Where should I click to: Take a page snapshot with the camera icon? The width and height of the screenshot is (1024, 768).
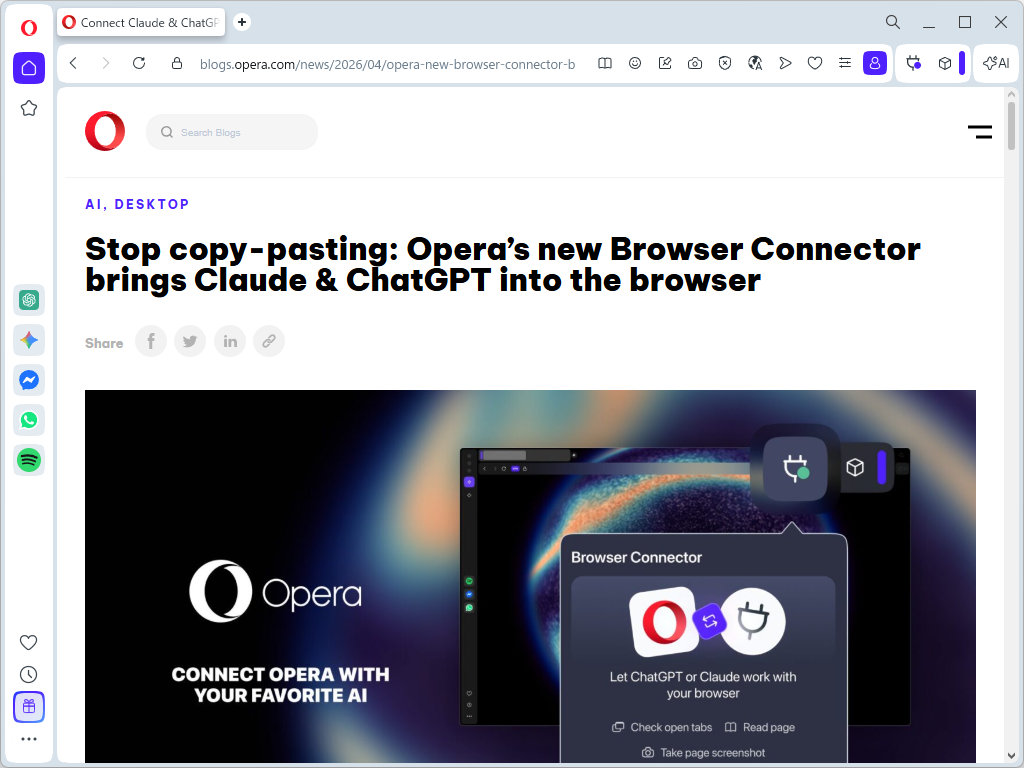coord(695,63)
